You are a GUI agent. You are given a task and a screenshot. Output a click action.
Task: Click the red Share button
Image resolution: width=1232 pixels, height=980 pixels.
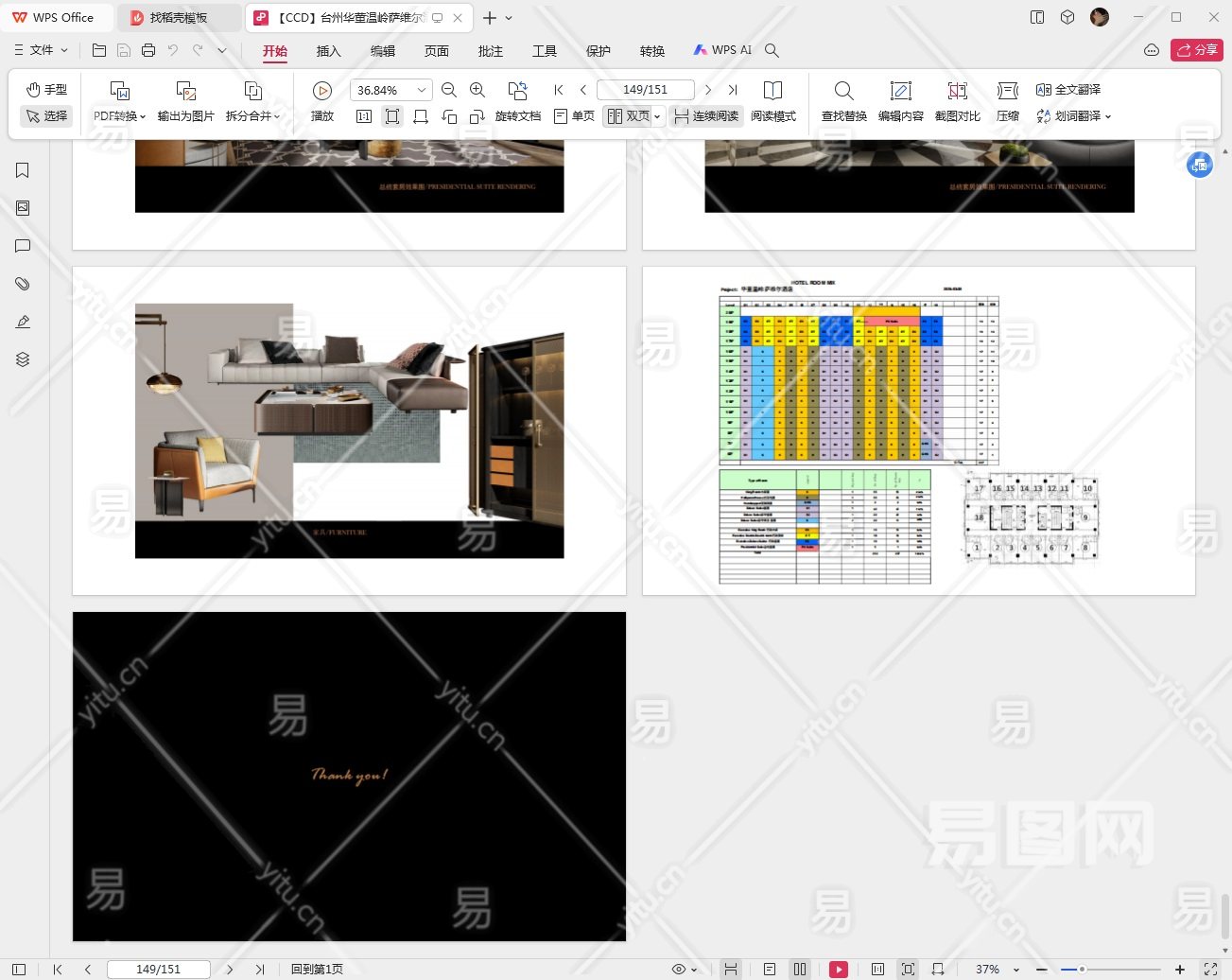click(1196, 50)
